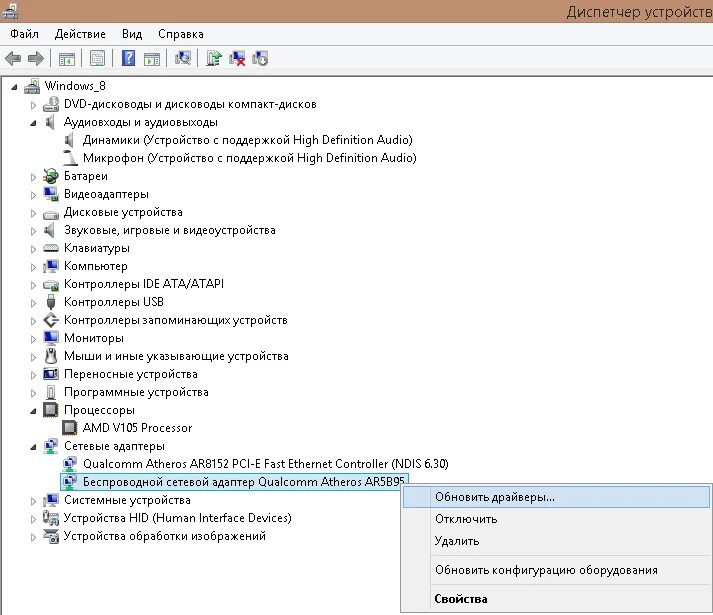Collapse the Windows_8 root node
This screenshot has height=615, width=713.
(15, 87)
